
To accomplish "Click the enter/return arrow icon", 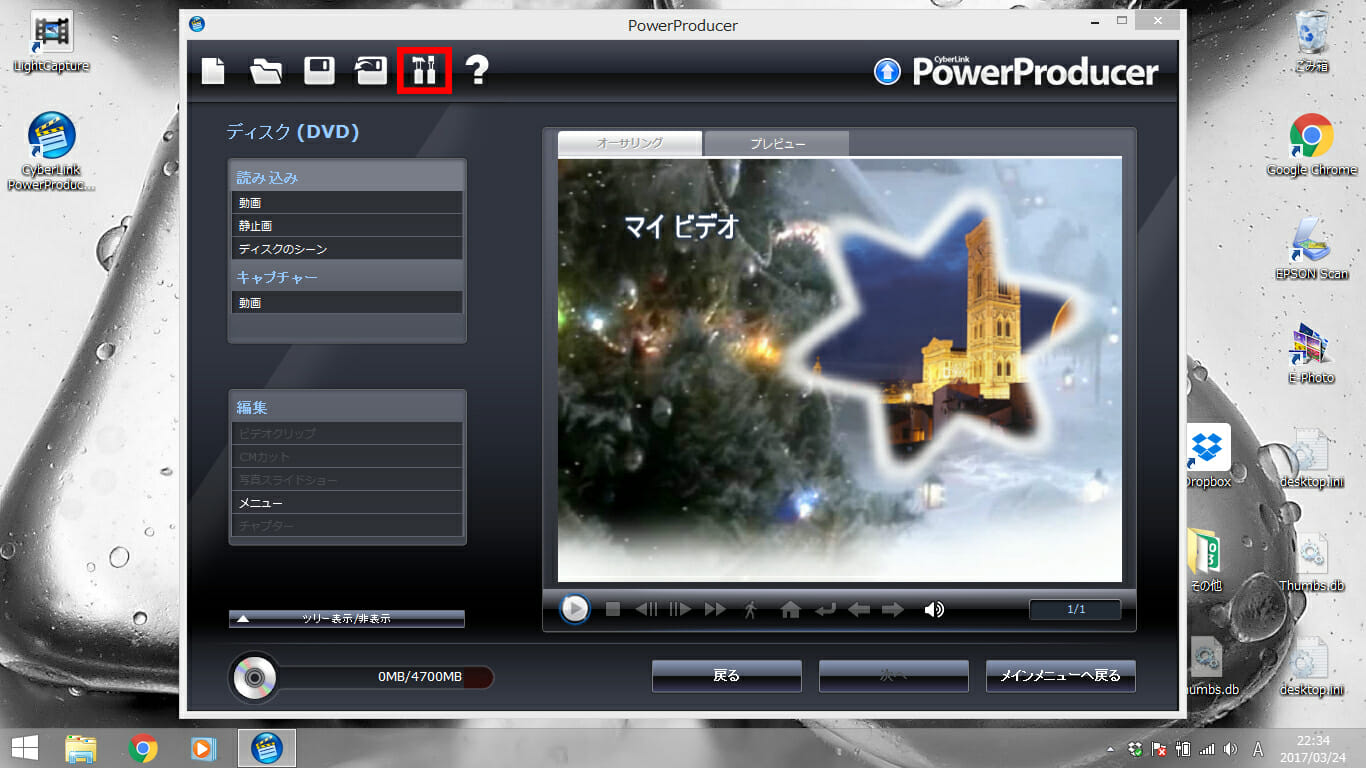I will pos(826,609).
